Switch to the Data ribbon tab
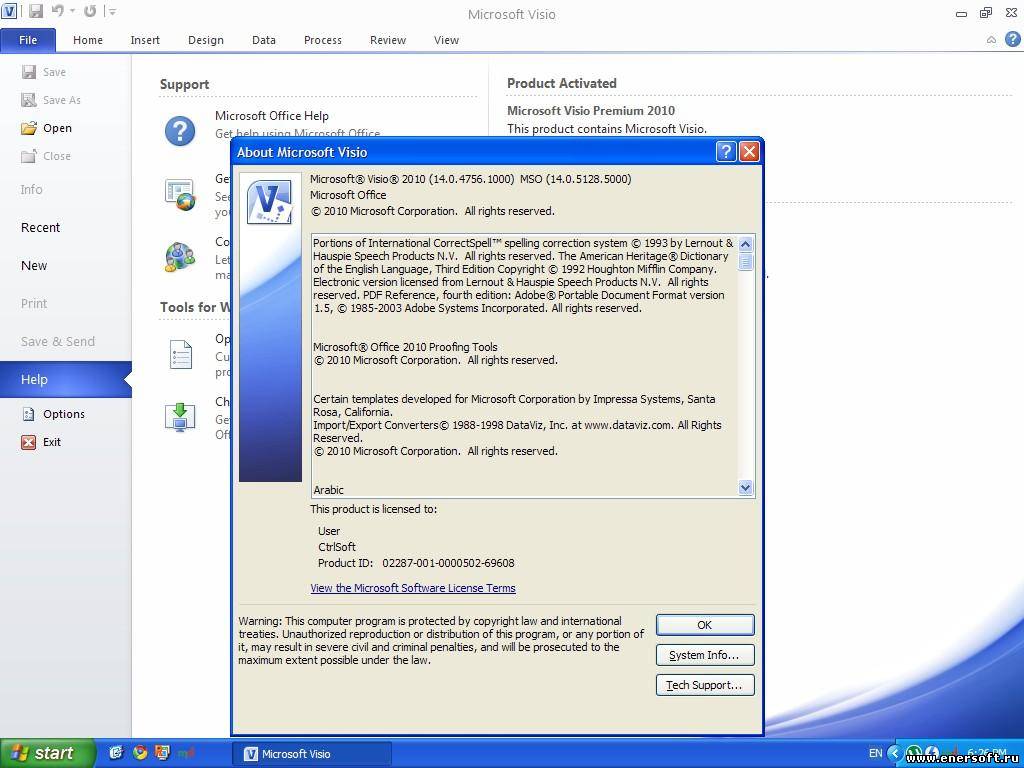The height and width of the screenshot is (768, 1024). 264,40
